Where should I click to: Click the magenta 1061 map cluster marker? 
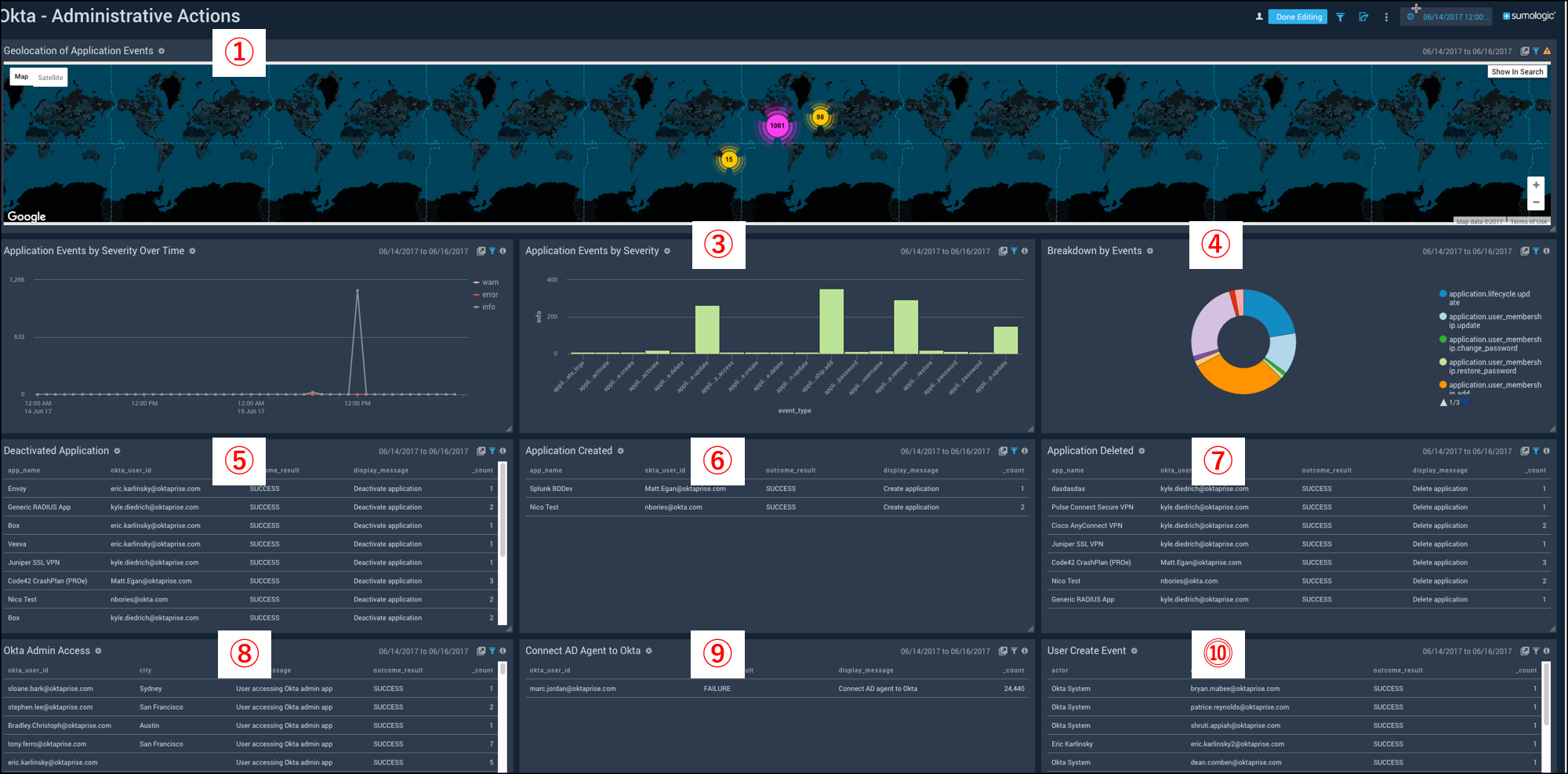(x=777, y=125)
